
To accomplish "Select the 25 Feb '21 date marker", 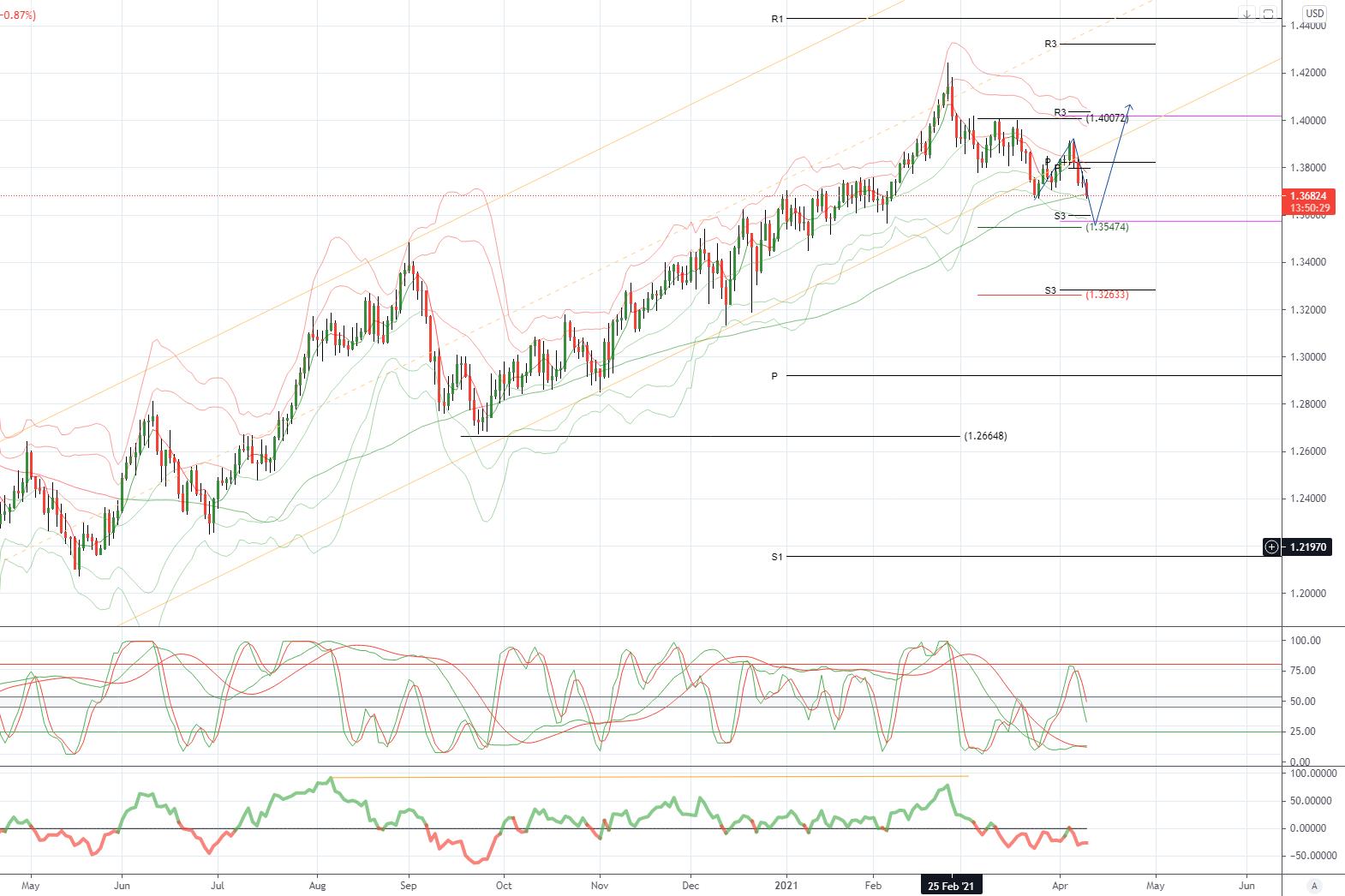I will [951, 886].
